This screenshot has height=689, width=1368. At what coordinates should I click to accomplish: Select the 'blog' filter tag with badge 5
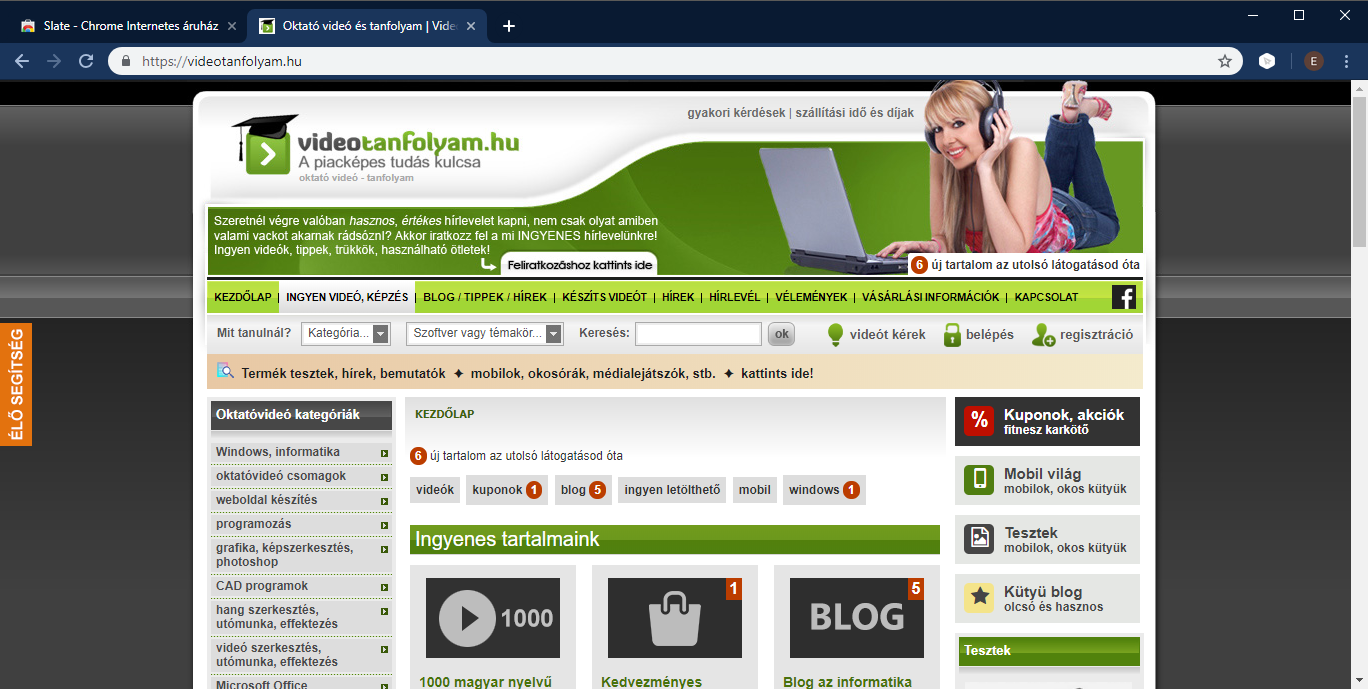coord(583,490)
